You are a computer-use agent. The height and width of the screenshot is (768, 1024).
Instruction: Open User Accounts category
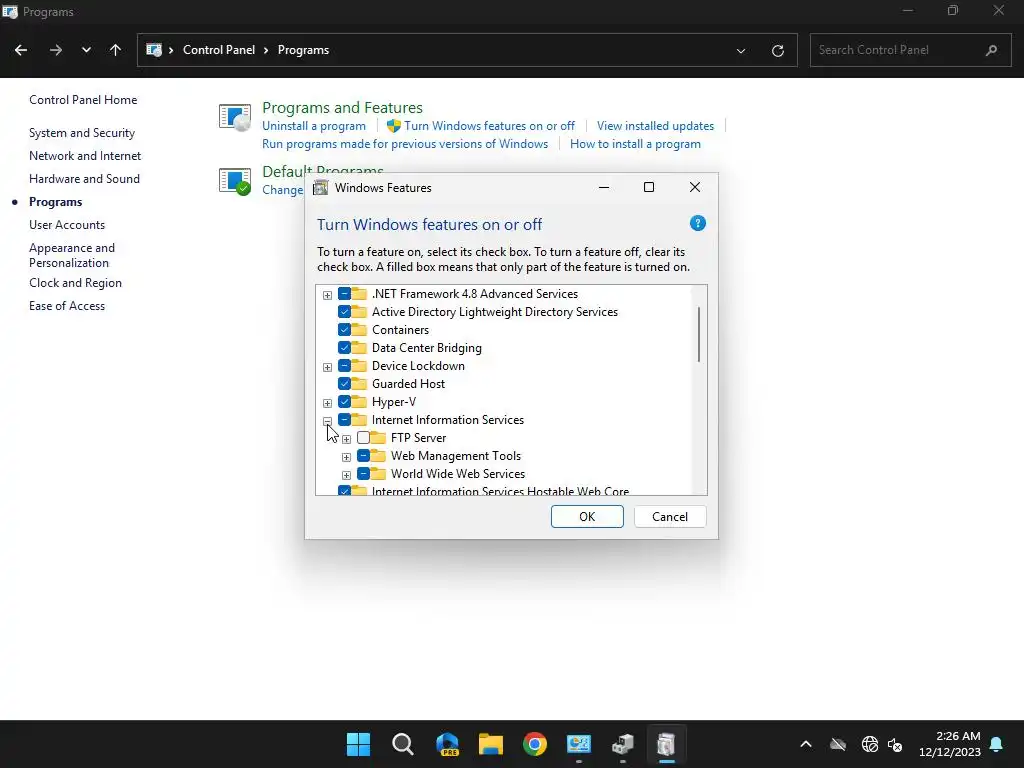pos(67,225)
